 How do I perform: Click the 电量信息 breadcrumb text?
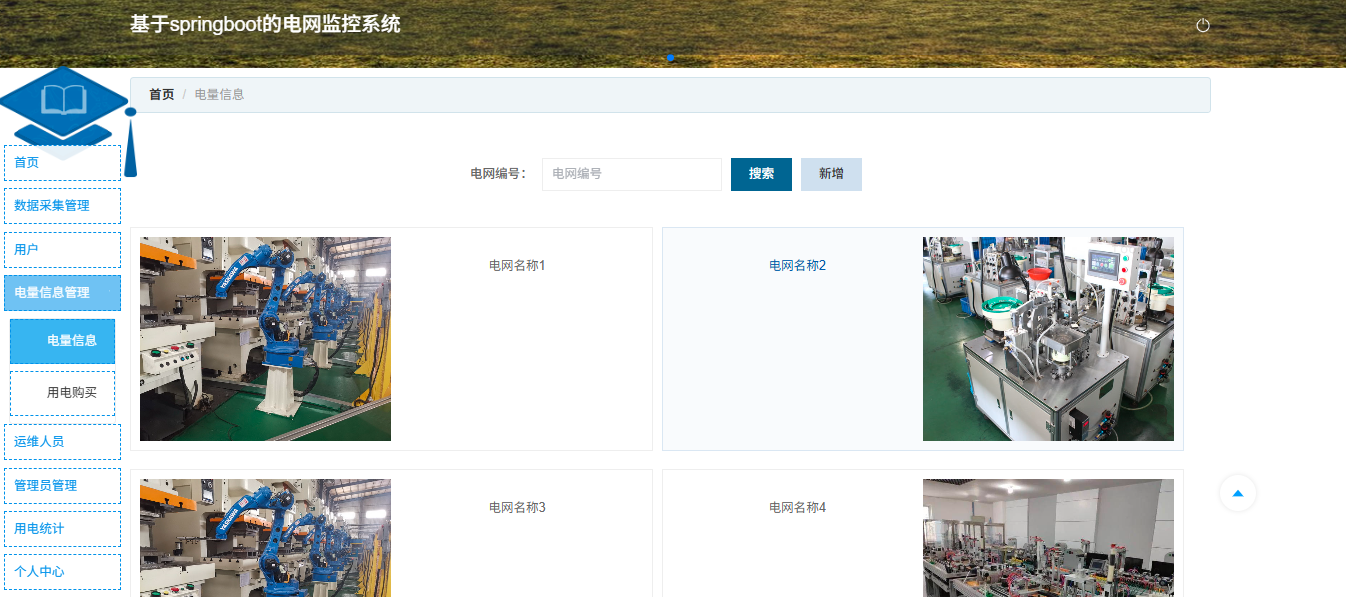point(219,95)
